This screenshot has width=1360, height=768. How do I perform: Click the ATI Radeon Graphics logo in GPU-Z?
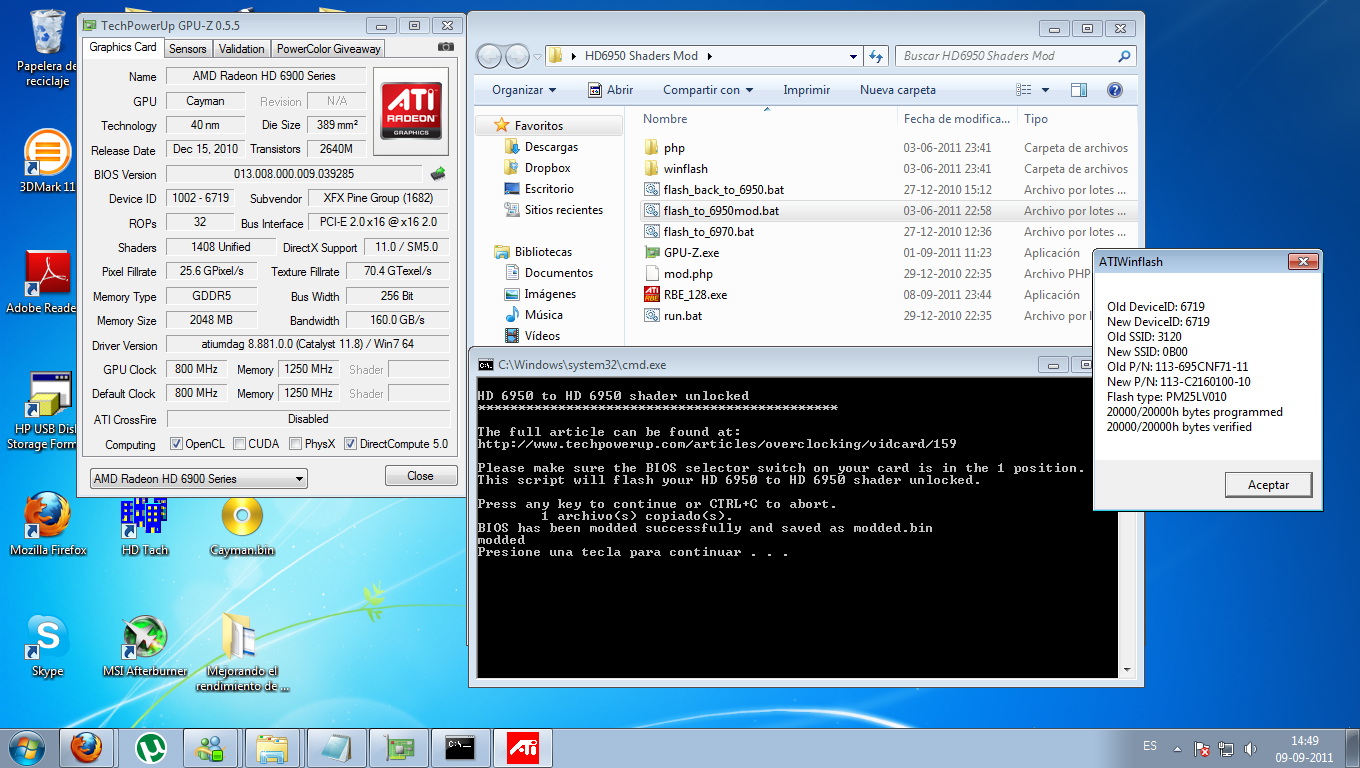tap(411, 111)
